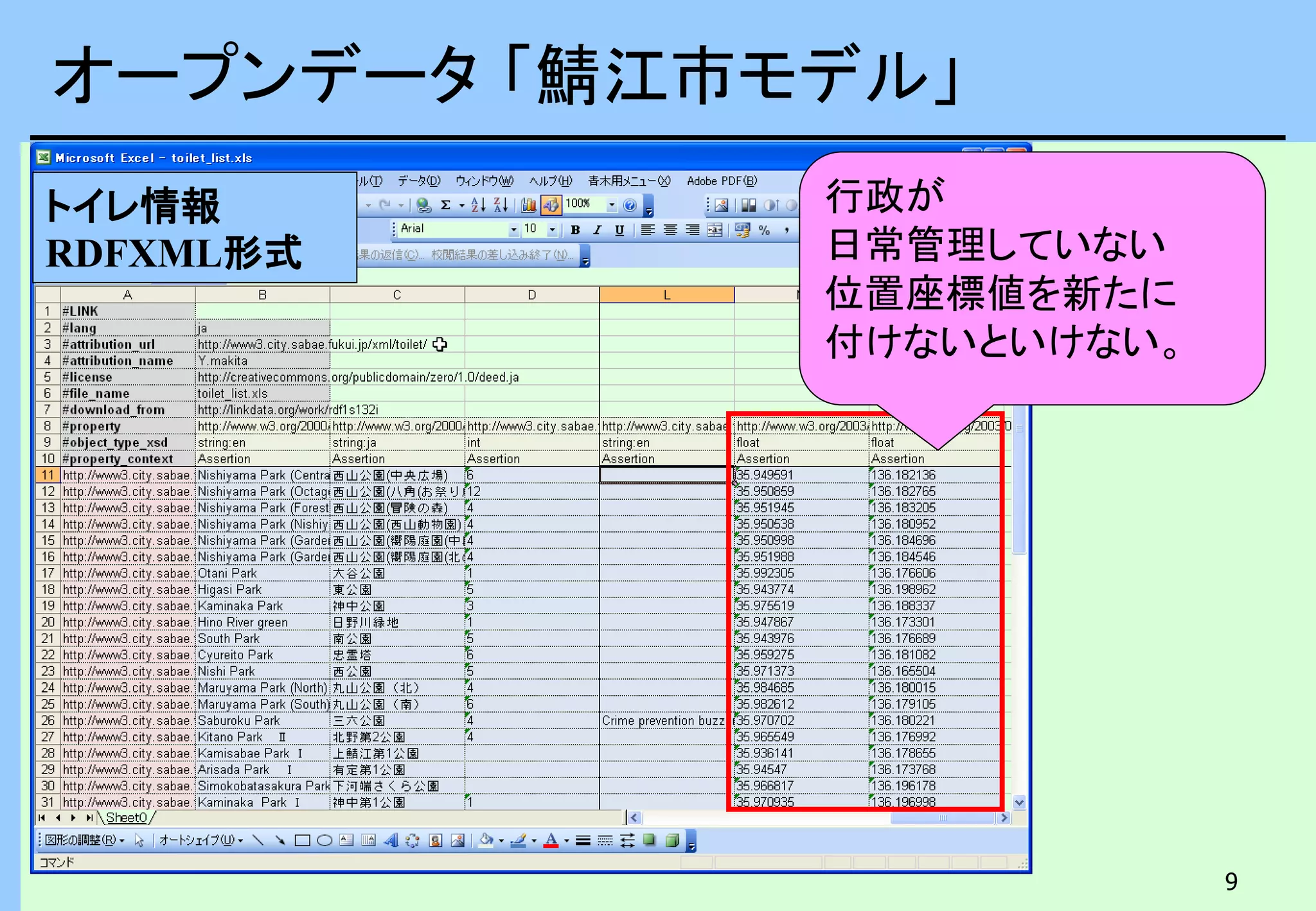Screen dimensions: 1316x911
Task: Click vertical scrollbar down arrow
Action: tap(1019, 802)
